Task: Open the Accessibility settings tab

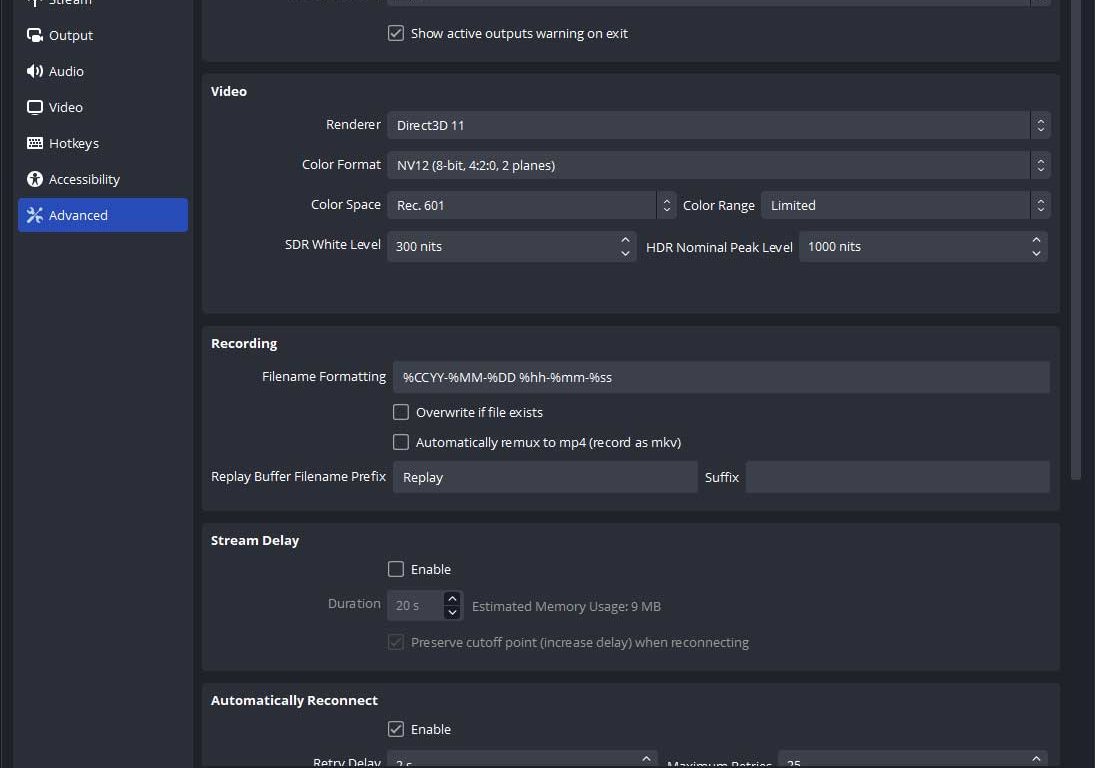Action: [84, 179]
